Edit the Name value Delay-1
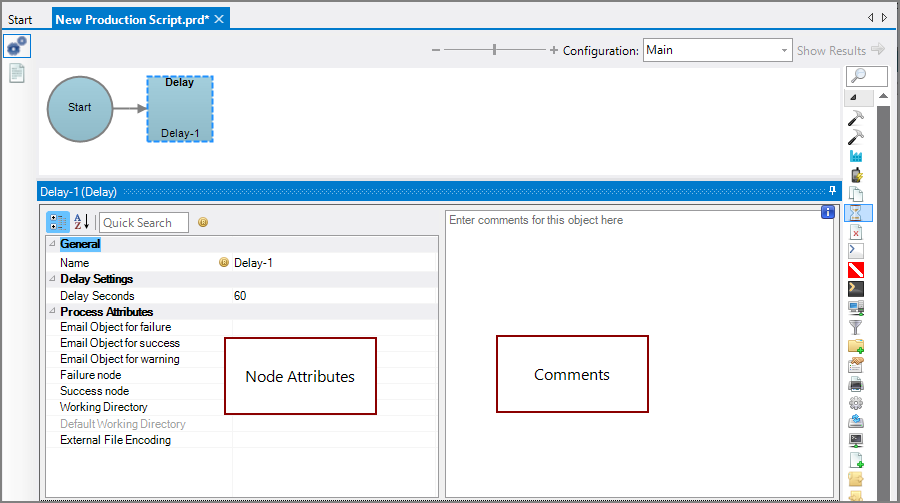The width and height of the screenshot is (900, 503). [334, 263]
